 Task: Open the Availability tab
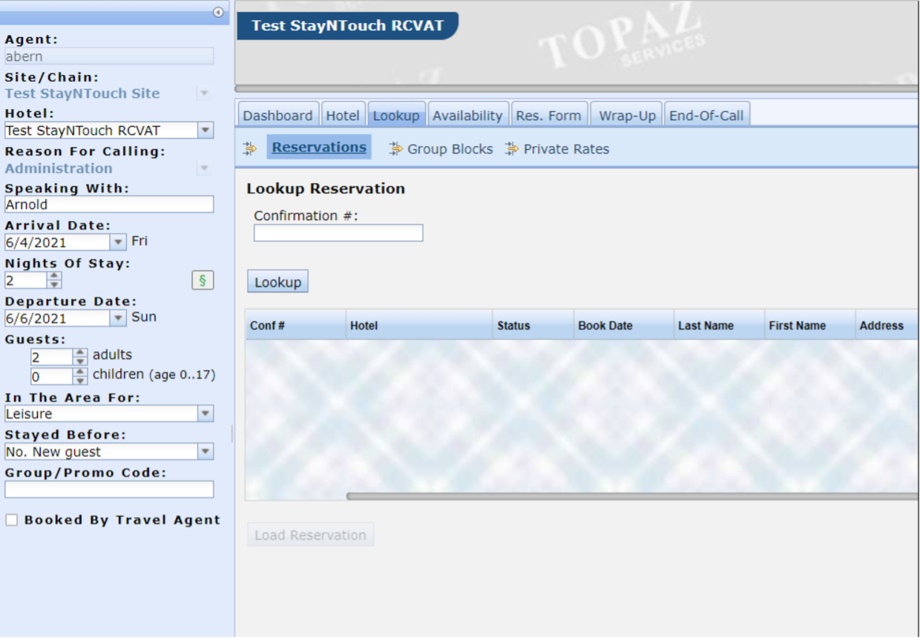[468, 115]
